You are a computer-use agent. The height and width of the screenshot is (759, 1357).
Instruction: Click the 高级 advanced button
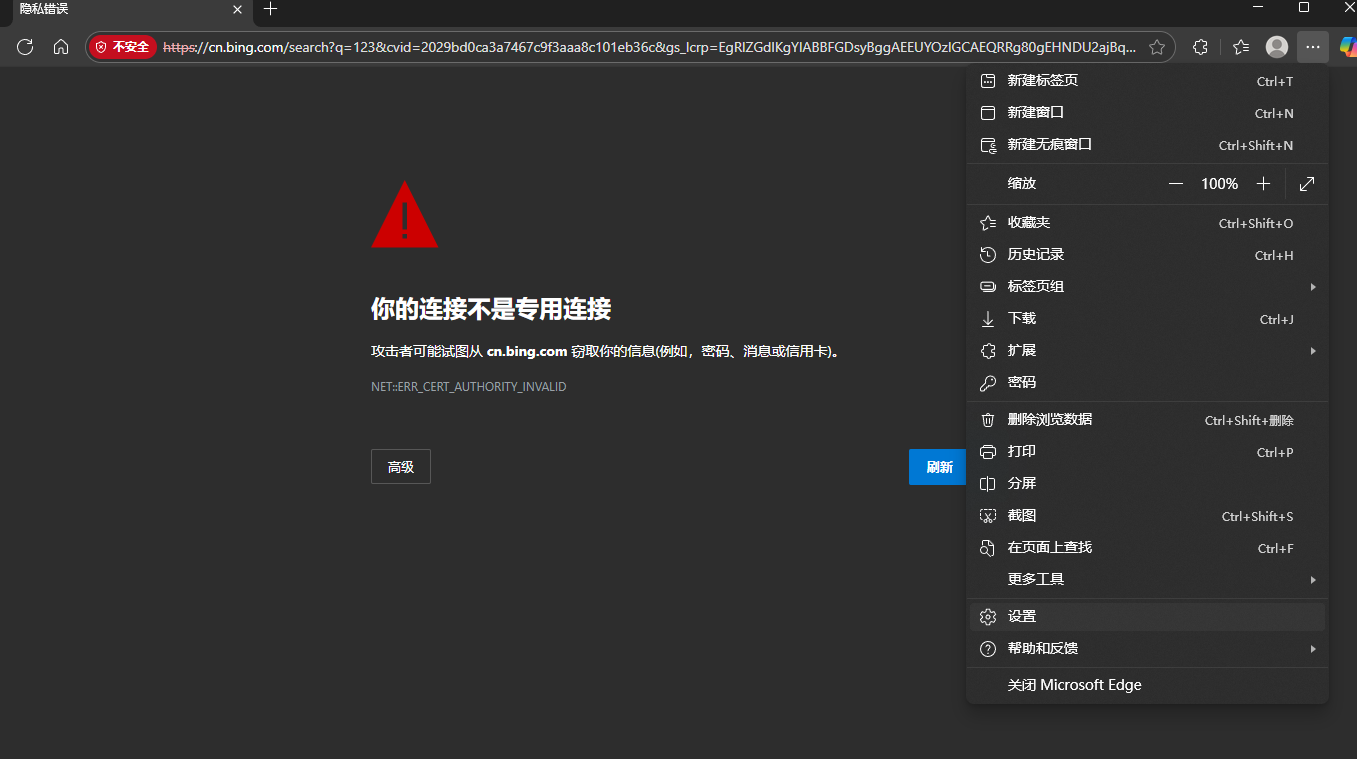[x=401, y=467]
